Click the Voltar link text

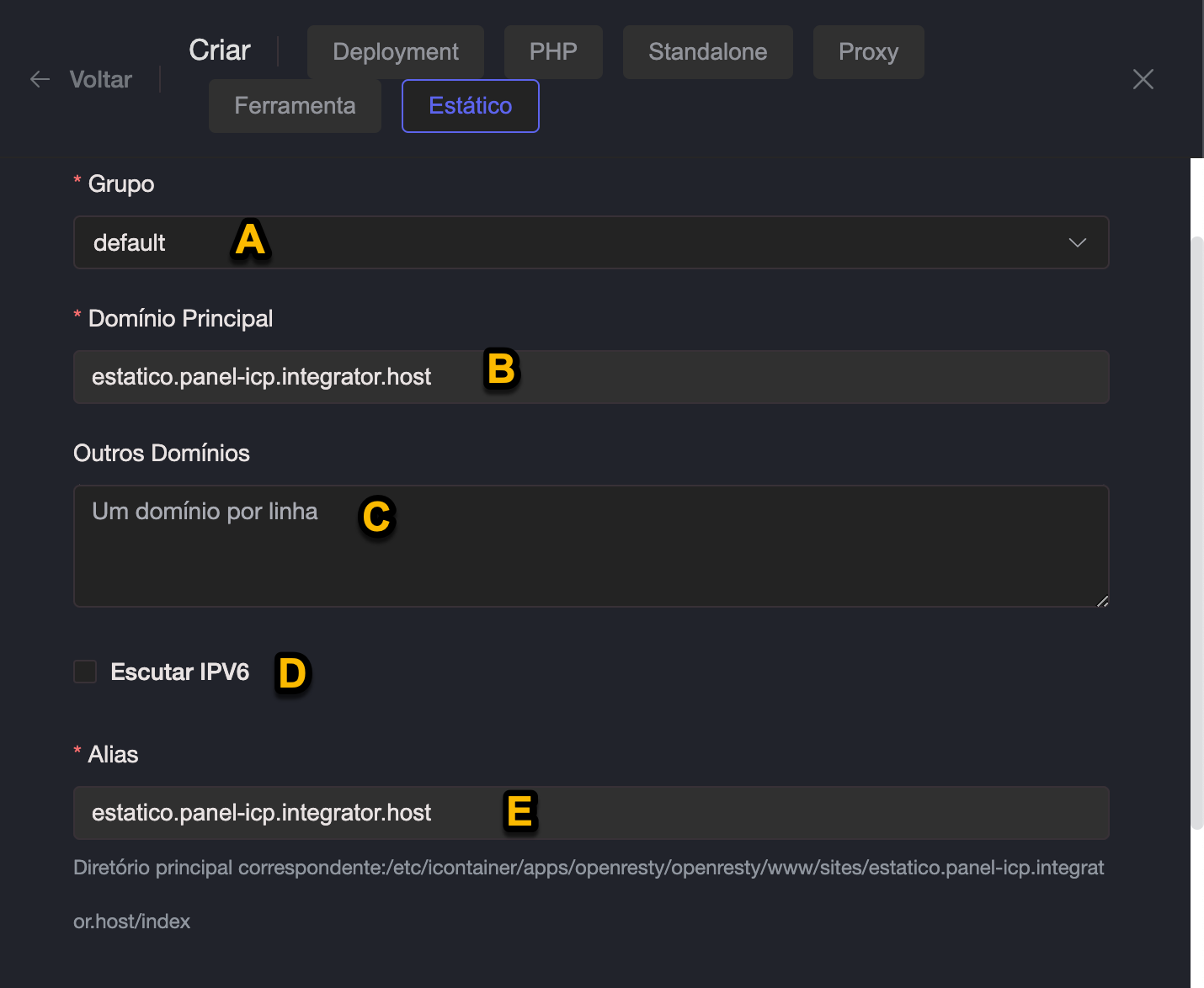click(x=100, y=79)
